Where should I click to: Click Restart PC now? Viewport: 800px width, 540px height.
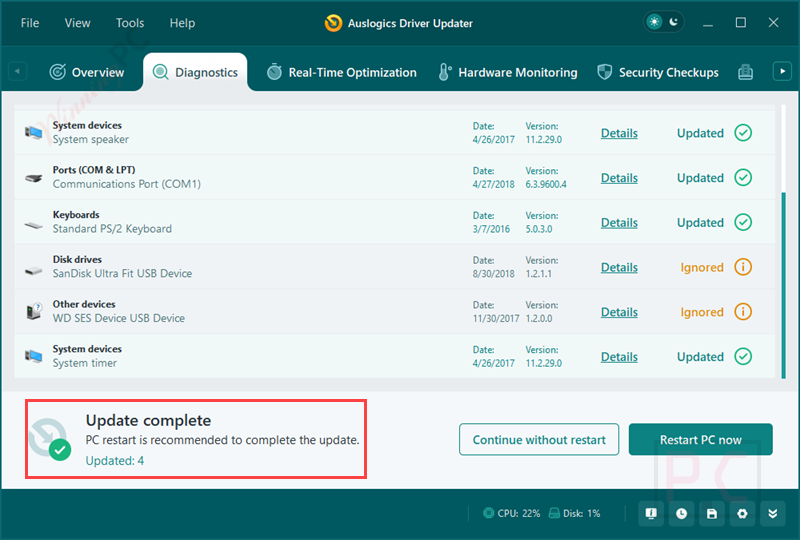pos(701,439)
